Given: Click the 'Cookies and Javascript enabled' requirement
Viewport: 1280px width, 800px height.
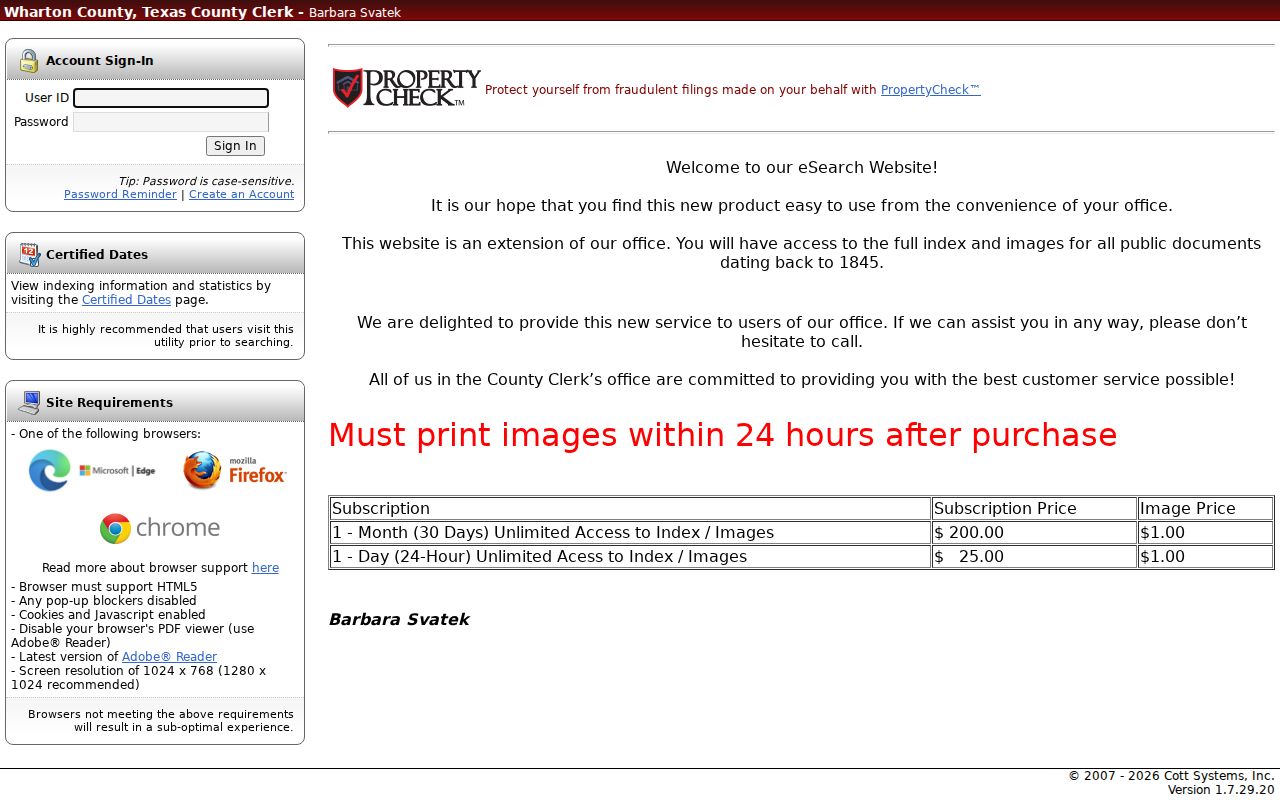Looking at the screenshot, I should pyautogui.click(x=108, y=615).
